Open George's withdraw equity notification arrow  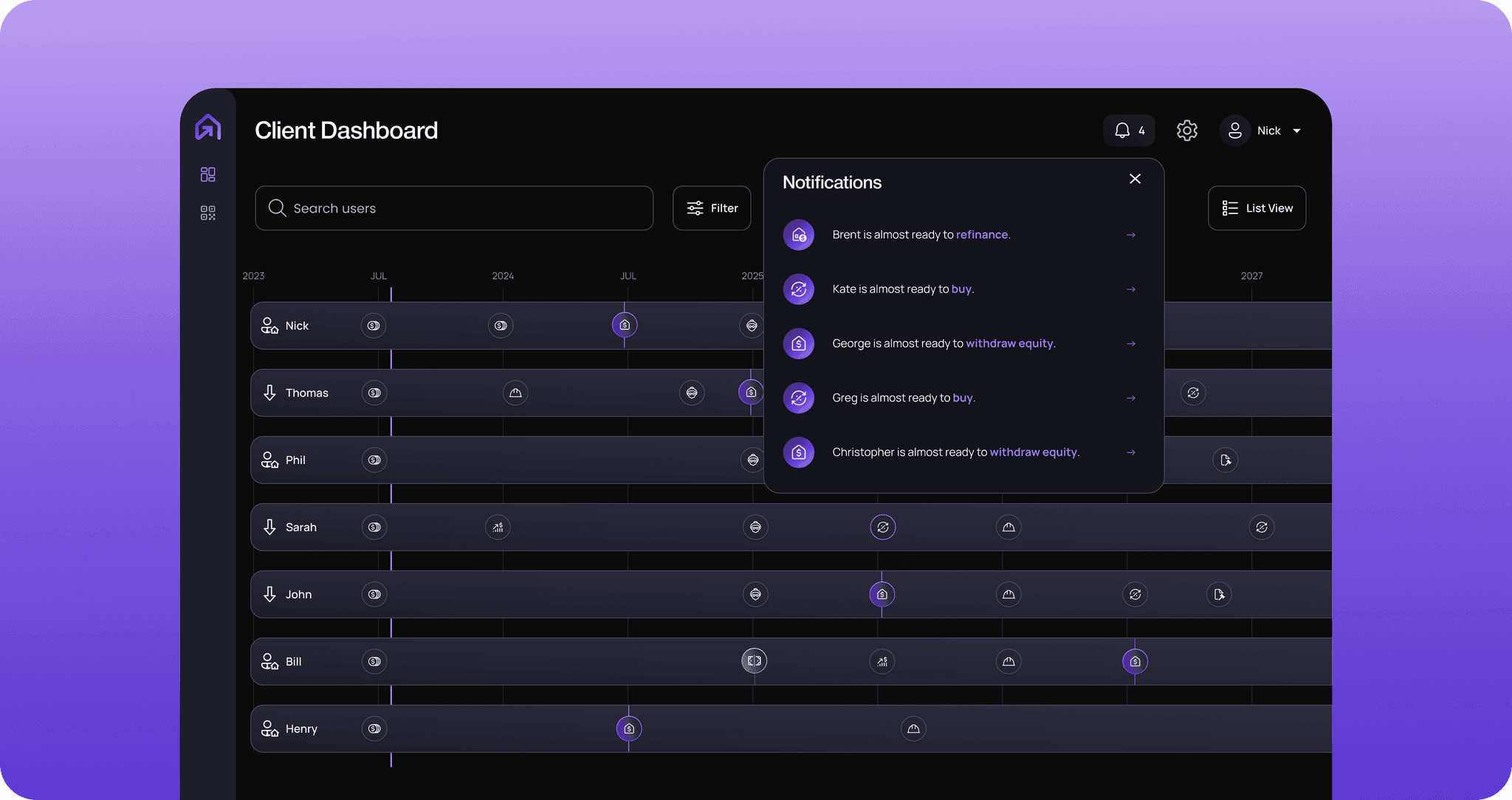[x=1130, y=344]
